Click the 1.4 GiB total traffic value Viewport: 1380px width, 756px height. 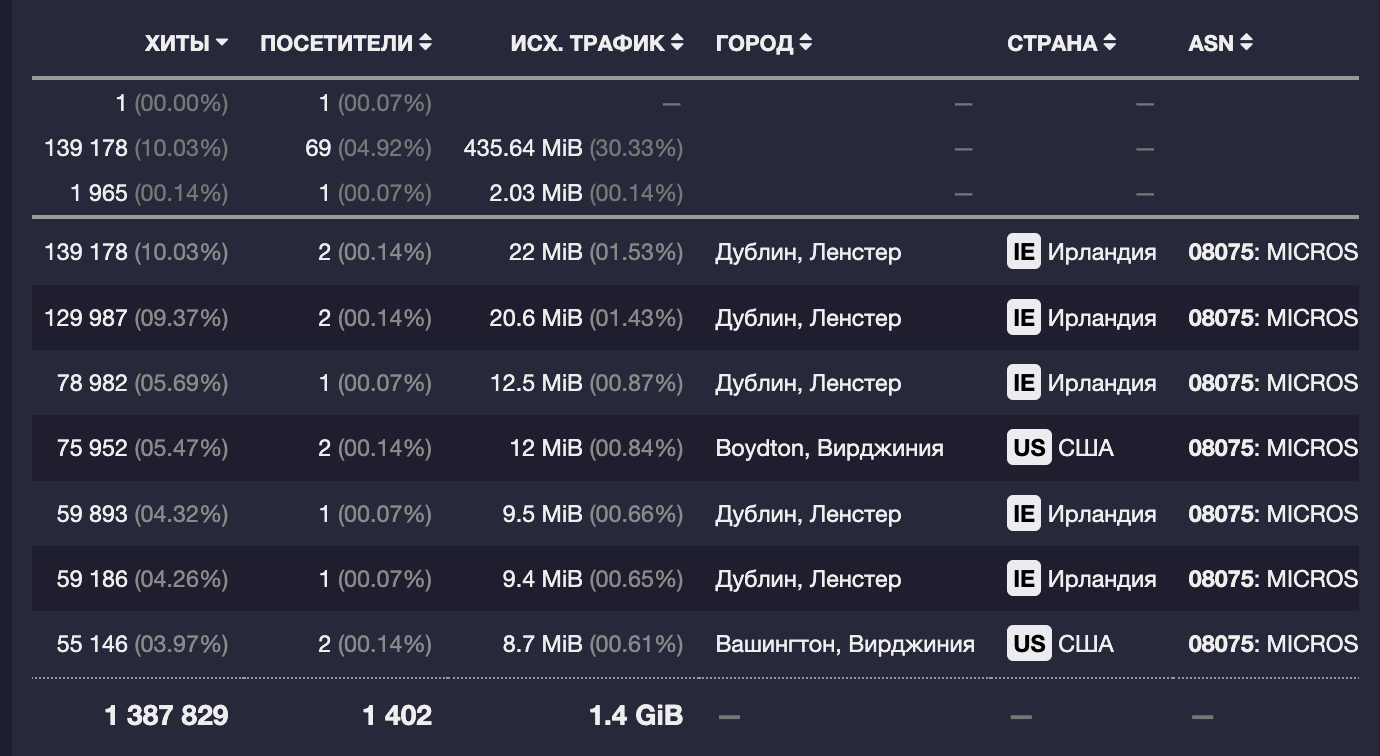(636, 715)
